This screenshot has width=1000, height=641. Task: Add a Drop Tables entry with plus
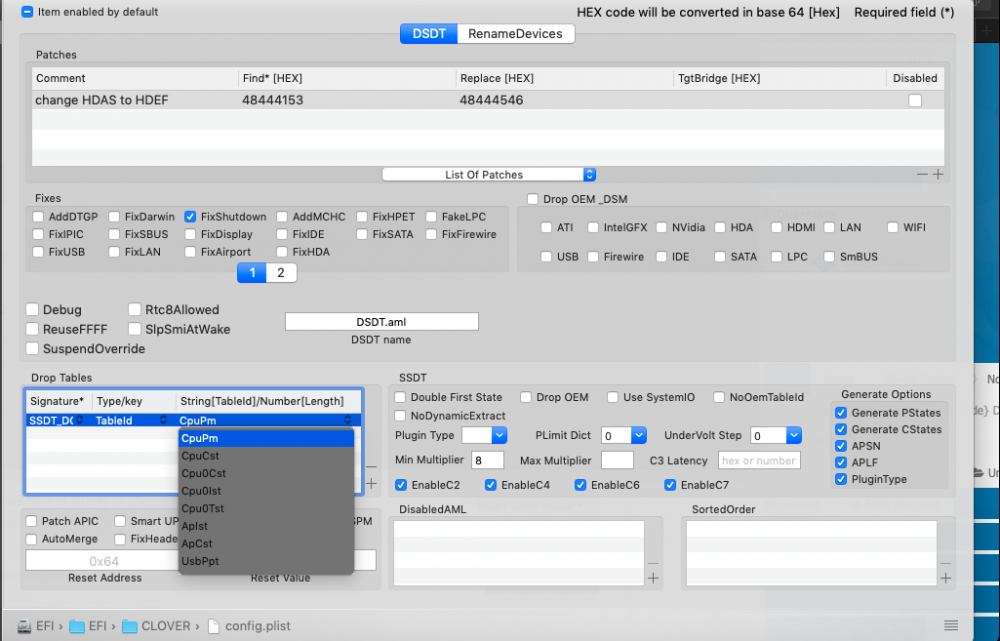371,483
